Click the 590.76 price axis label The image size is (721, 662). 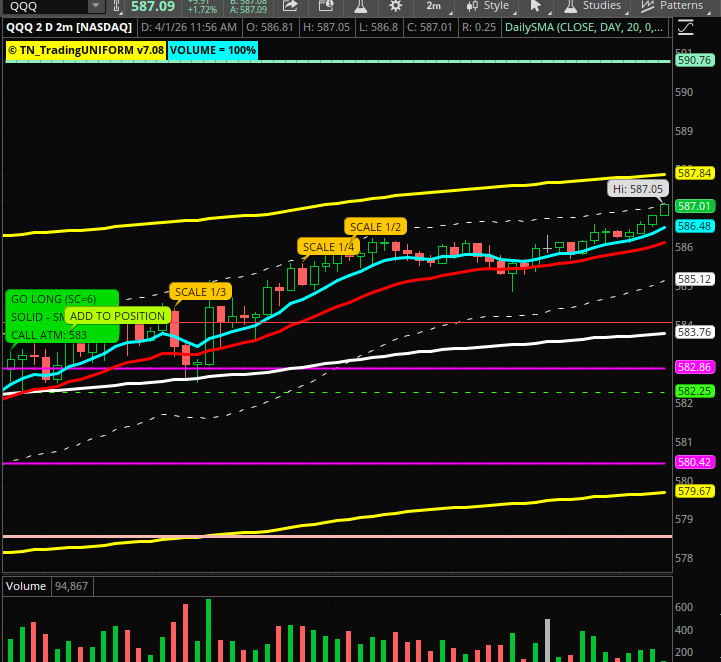[x=694, y=60]
